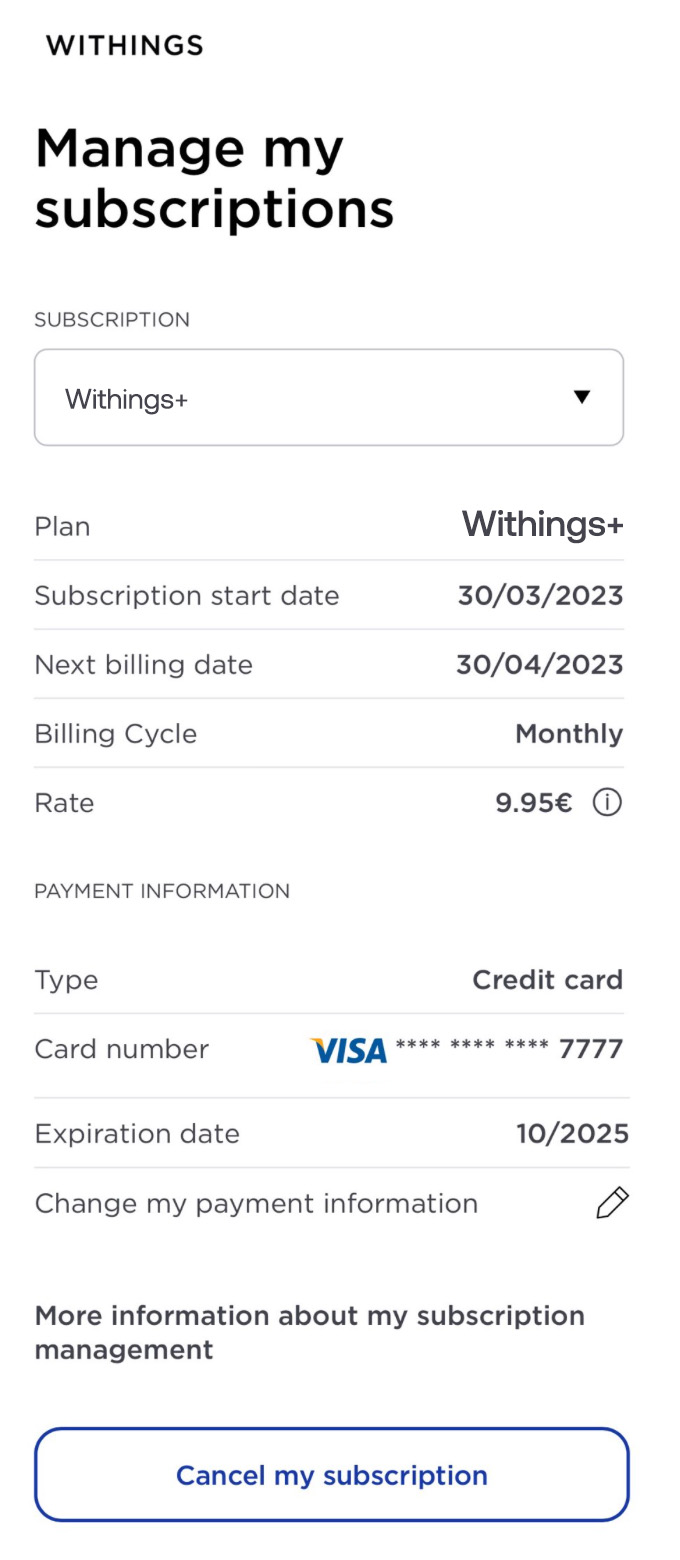The image size is (680, 1560).
Task: Click the PAYMENT INFORMATION section heading
Action: (162, 890)
